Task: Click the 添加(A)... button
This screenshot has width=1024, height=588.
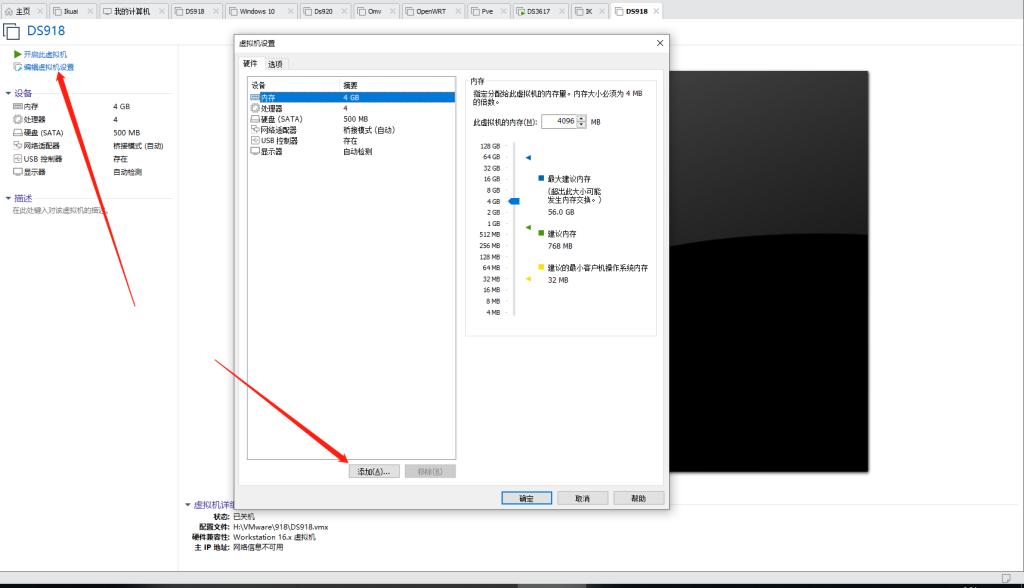Action: (x=374, y=471)
